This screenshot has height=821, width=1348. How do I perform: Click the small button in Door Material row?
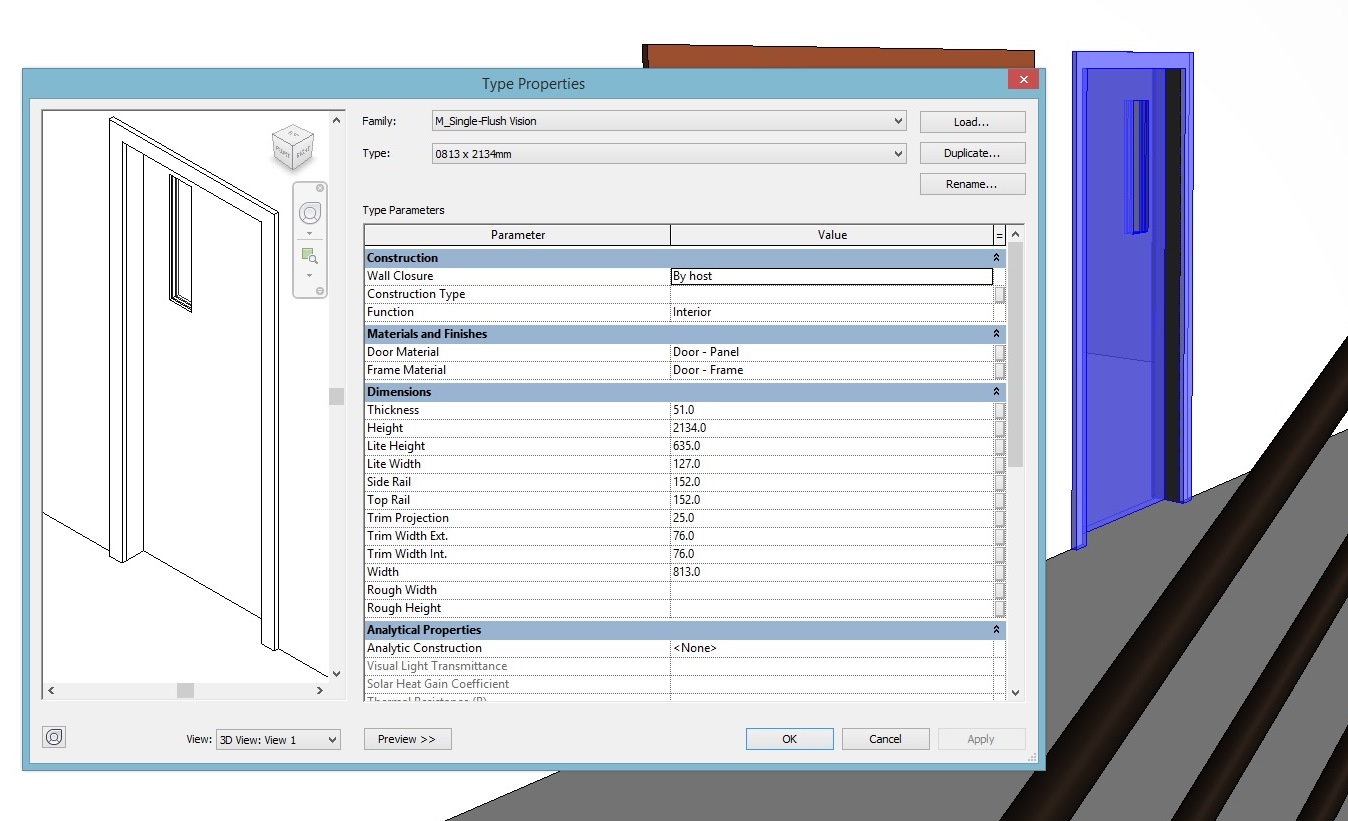pos(999,352)
